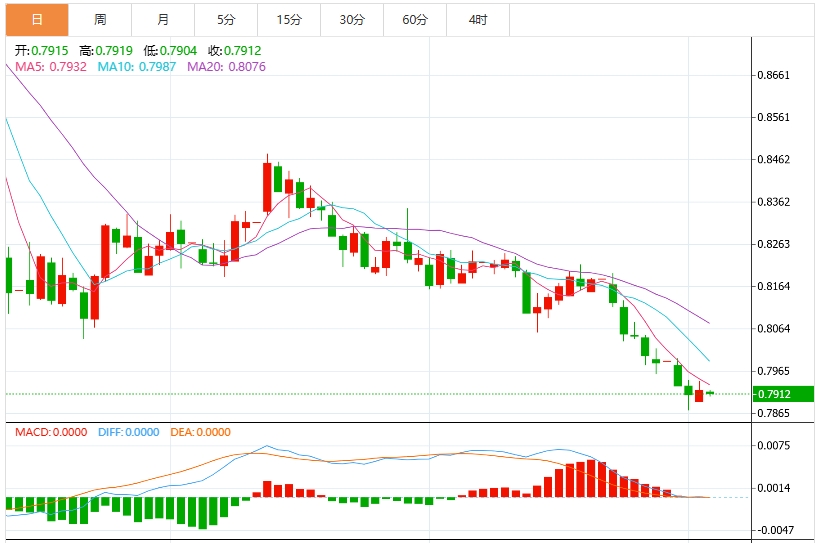
Task: Click the 0.8362 price axis label
Action: click(773, 202)
